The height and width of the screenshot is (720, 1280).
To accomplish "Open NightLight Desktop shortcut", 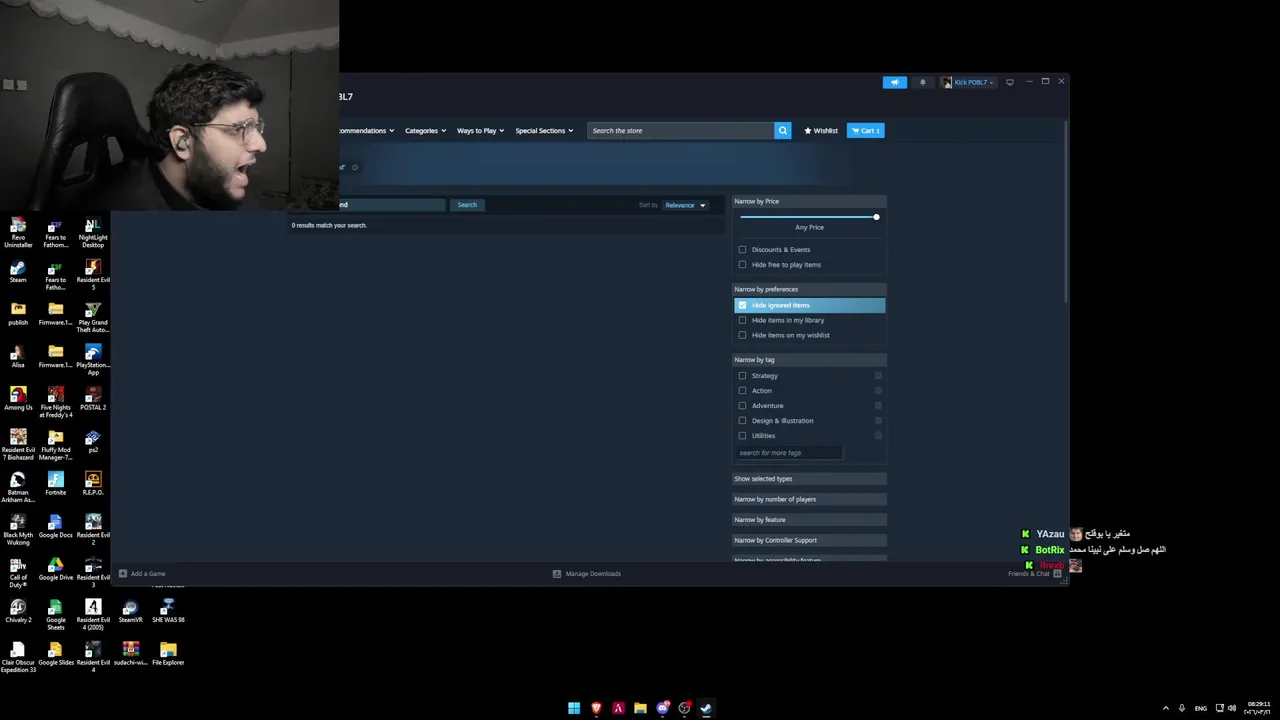I will pyautogui.click(x=93, y=233).
